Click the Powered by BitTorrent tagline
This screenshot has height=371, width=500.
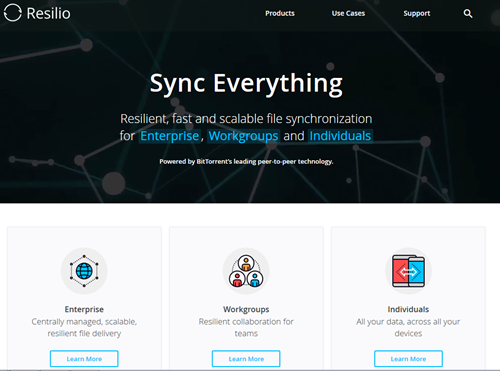(246, 162)
